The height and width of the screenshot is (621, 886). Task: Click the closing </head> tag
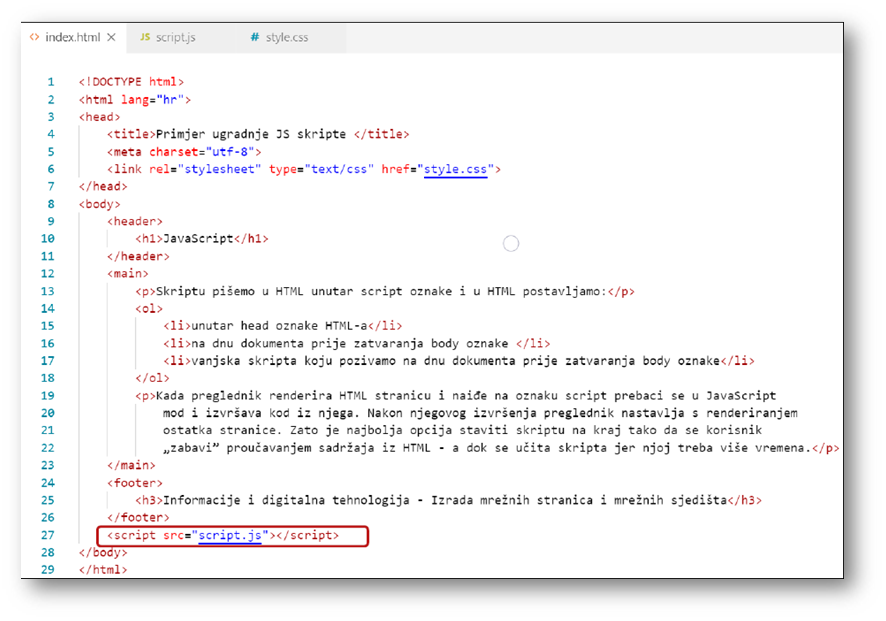[x=103, y=186]
